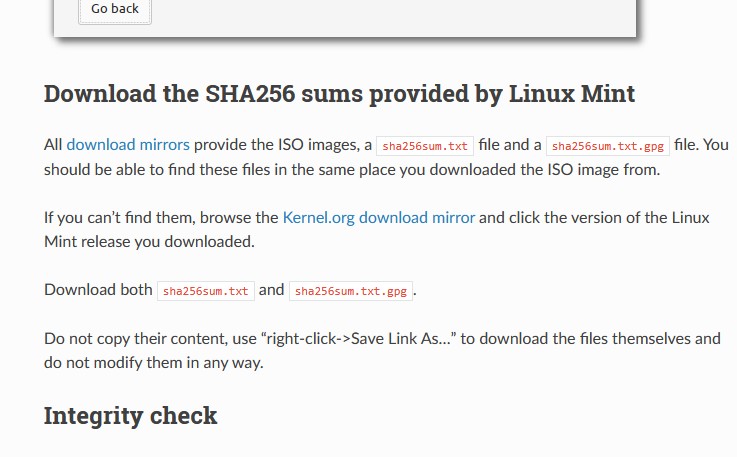This screenshot has width=737, height=457.
Task: Click the words 'Download both'
Action: 98,290
